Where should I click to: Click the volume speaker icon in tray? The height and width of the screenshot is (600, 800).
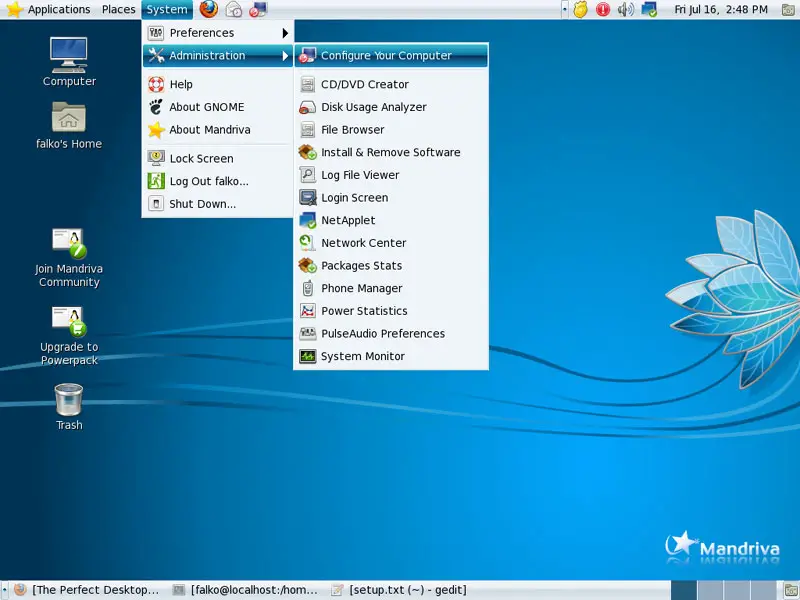point(626,10)
